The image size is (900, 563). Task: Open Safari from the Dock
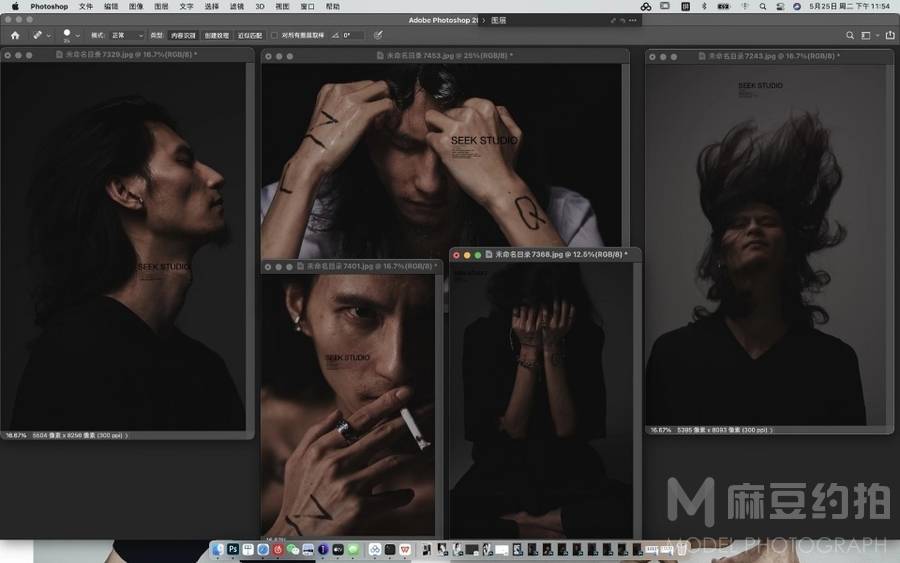[x=263, y=550]
